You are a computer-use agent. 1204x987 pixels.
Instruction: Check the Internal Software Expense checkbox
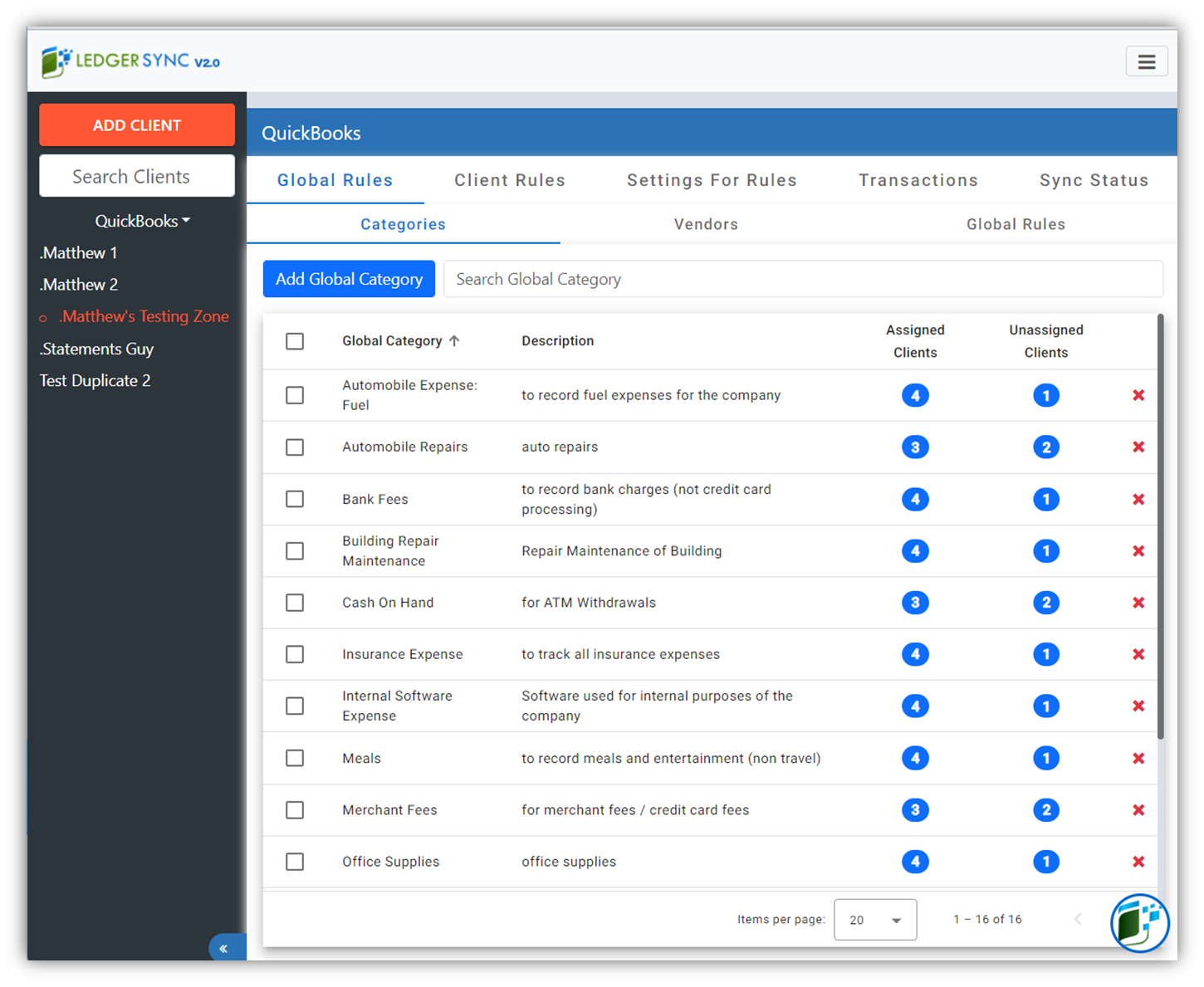[x=295, y=706]
